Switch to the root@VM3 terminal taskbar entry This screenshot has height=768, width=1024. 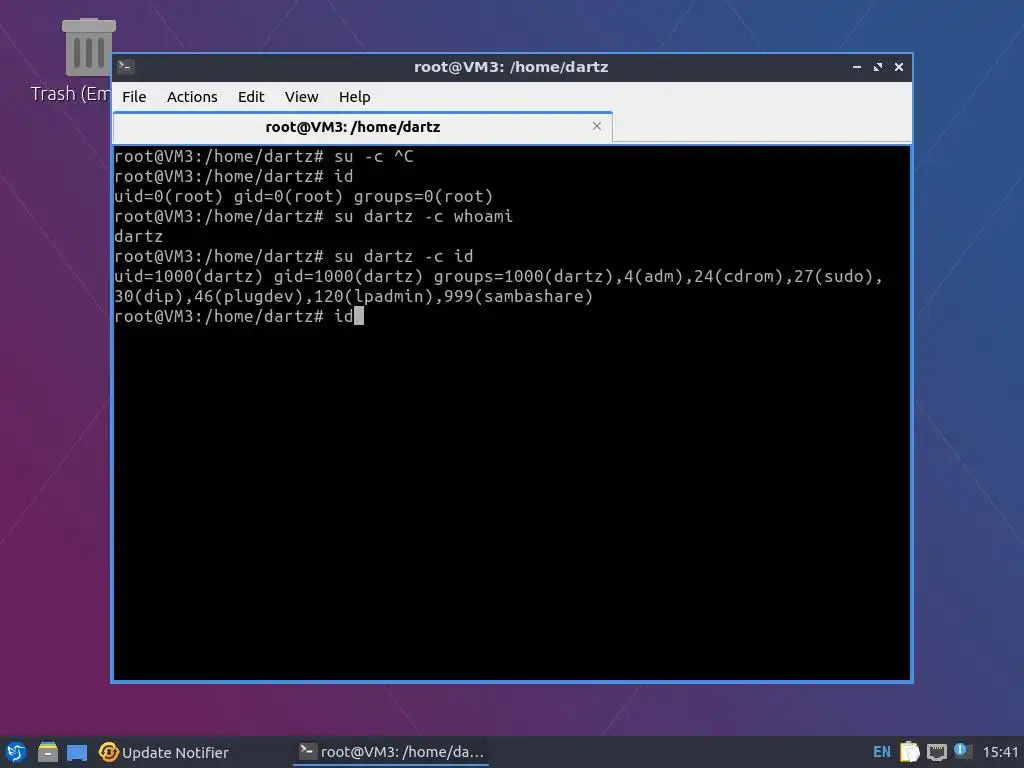pos(391,752)
